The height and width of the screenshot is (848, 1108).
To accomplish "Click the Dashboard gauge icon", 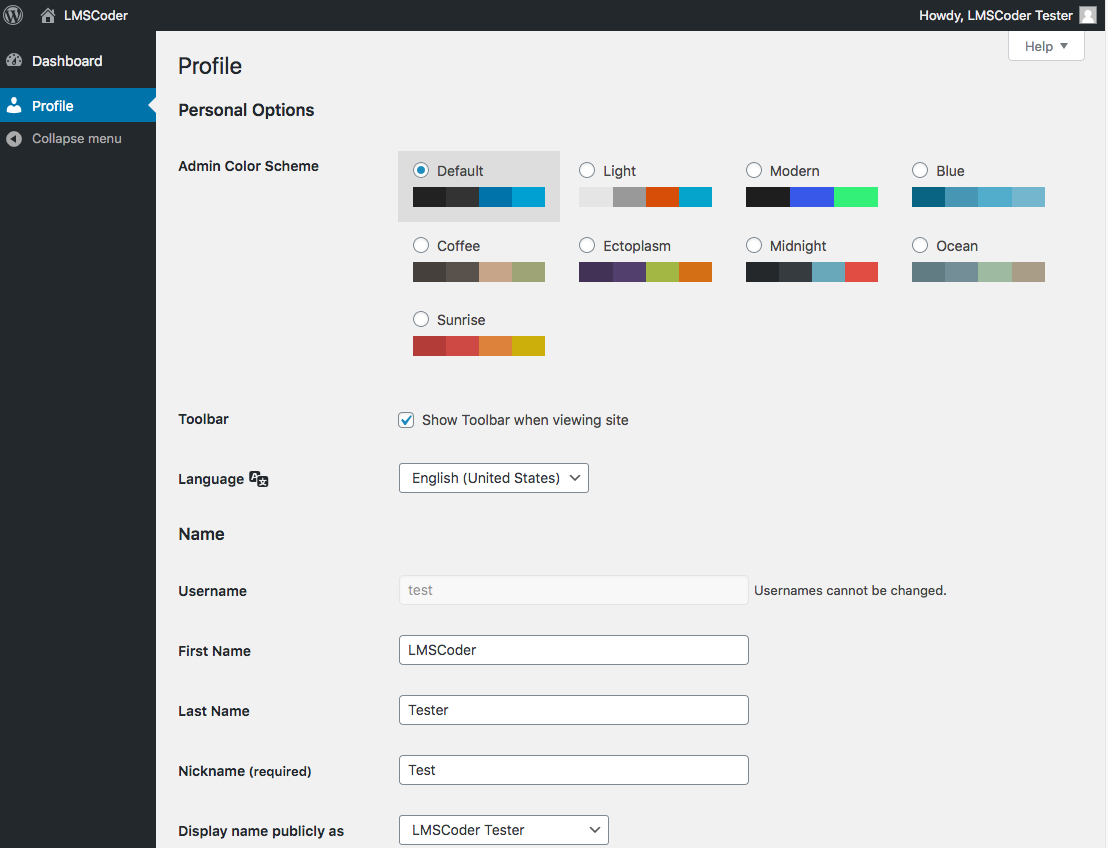I will pos(17,61).
